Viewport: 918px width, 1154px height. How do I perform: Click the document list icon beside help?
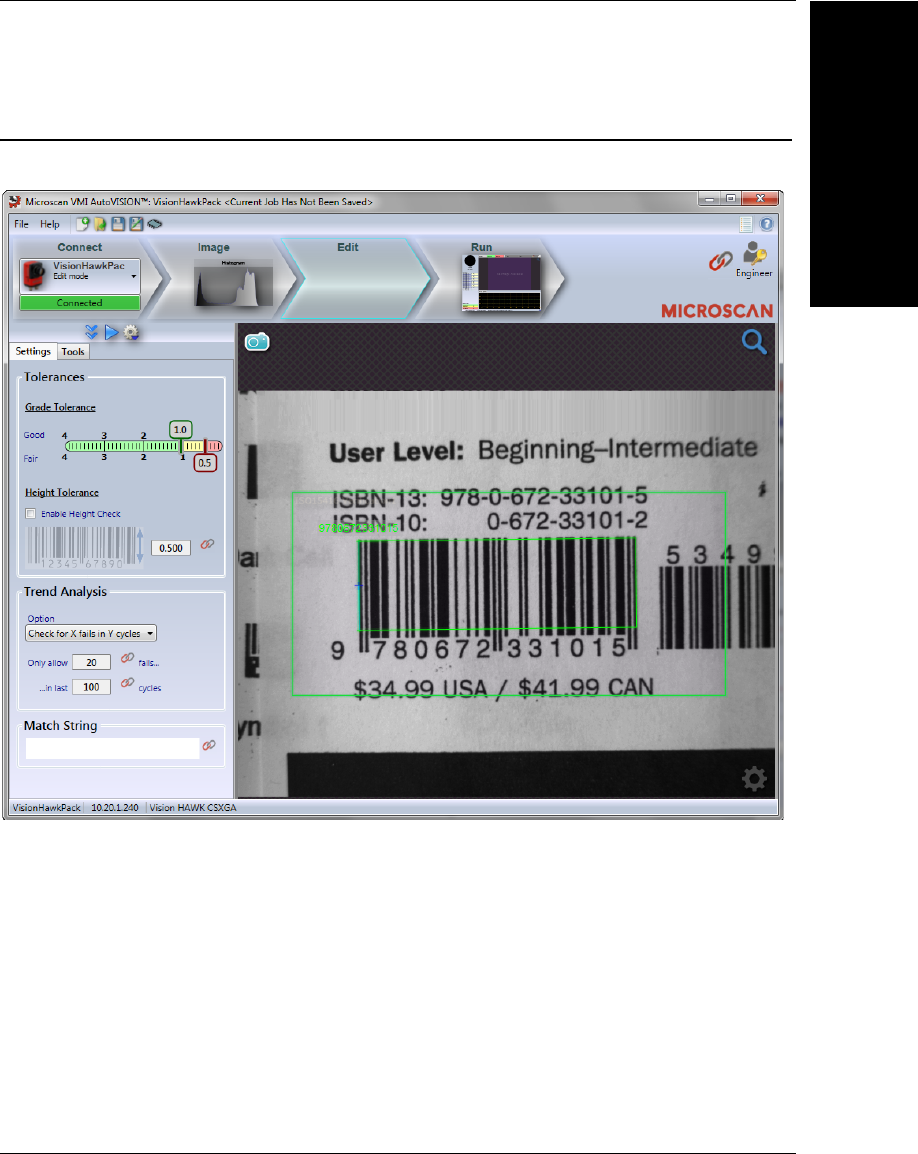[x=746, y=224]
